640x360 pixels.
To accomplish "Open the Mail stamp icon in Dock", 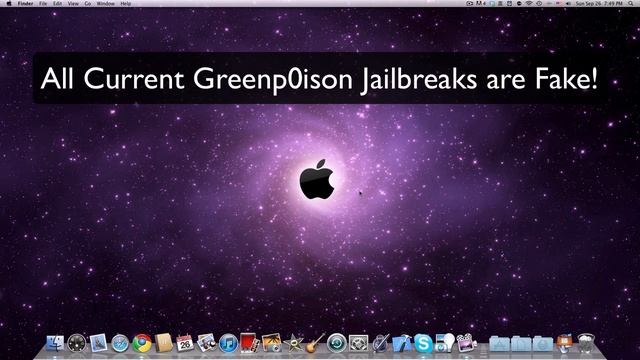I will coord(98,343).
